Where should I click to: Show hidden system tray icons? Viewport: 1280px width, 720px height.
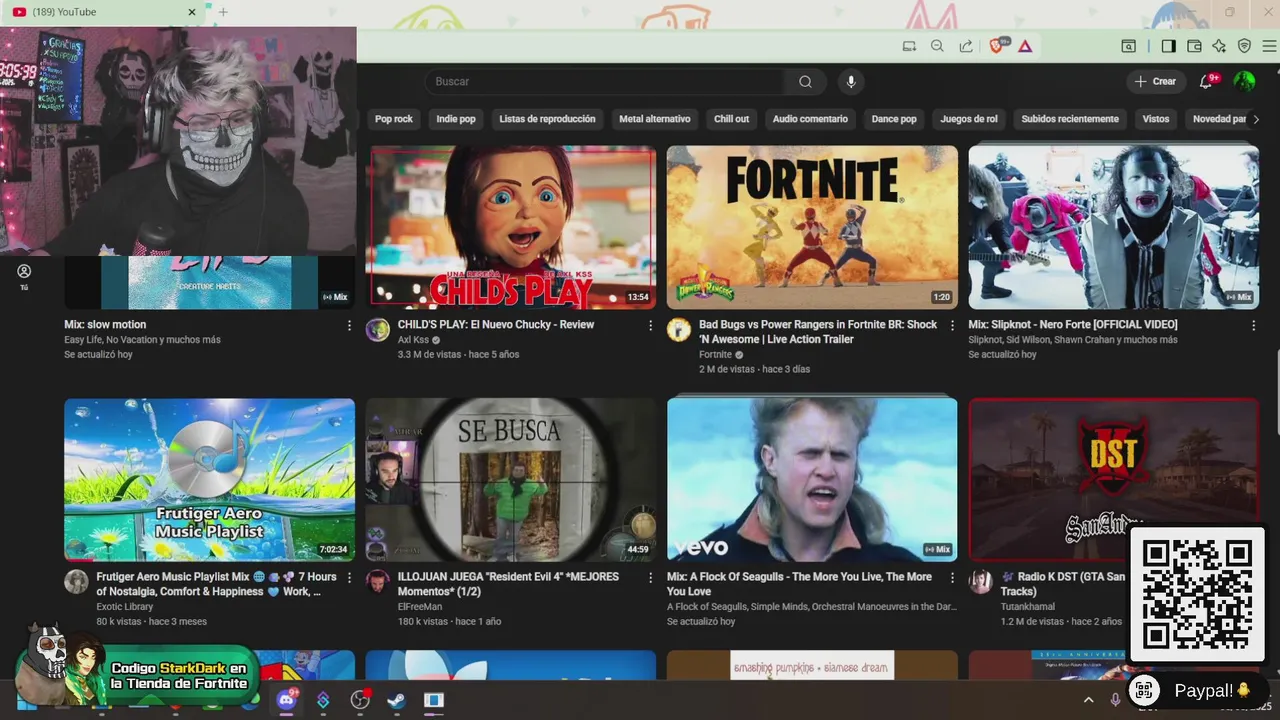click(x=1089, y=700)
